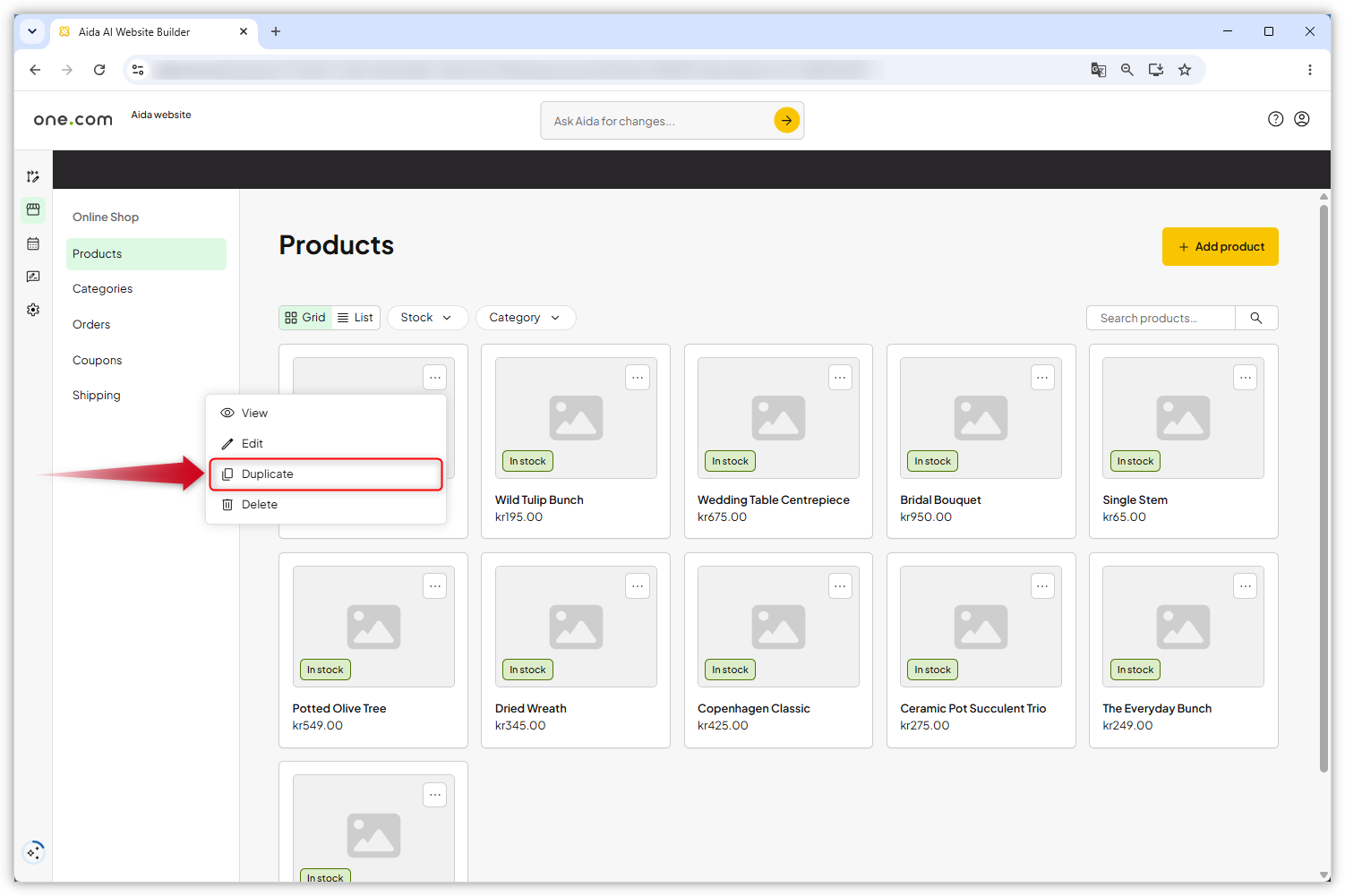Open options menu on Wild Tulip Bunch
This screenshot has height=896, width=1345.
638,378
